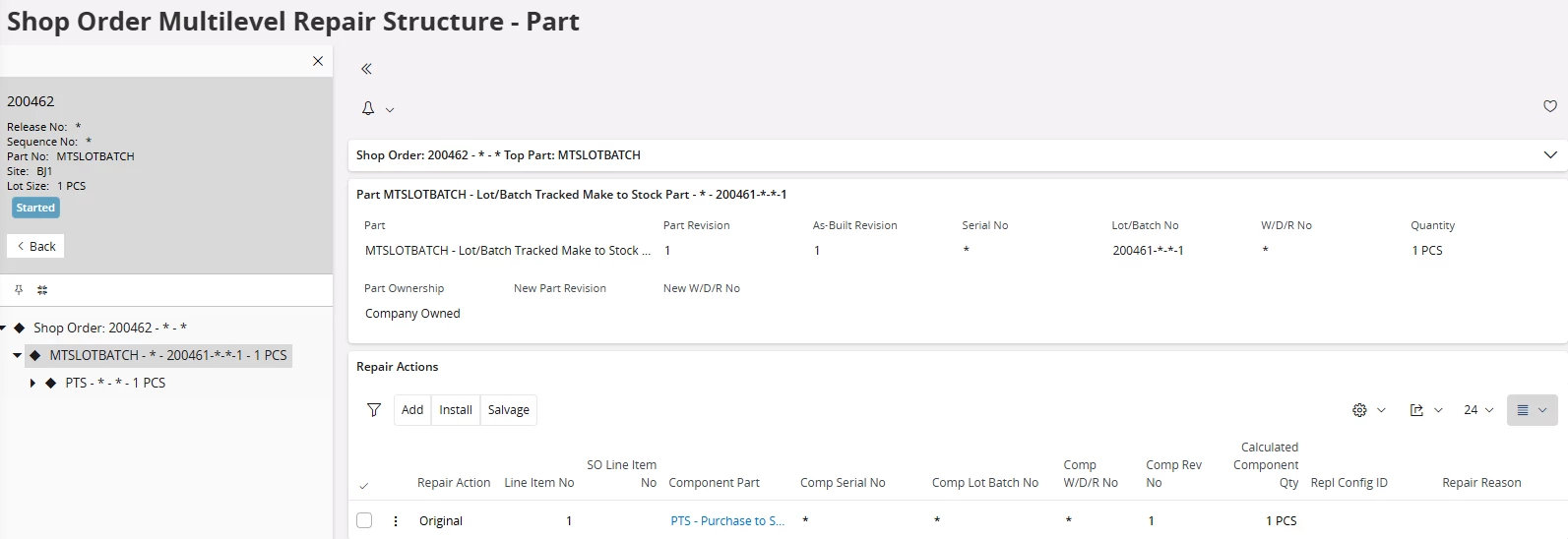The width and height of the screenshot is (1568, 539).
Task: Select Shop Order 200462 tree item
Action: 110,328
